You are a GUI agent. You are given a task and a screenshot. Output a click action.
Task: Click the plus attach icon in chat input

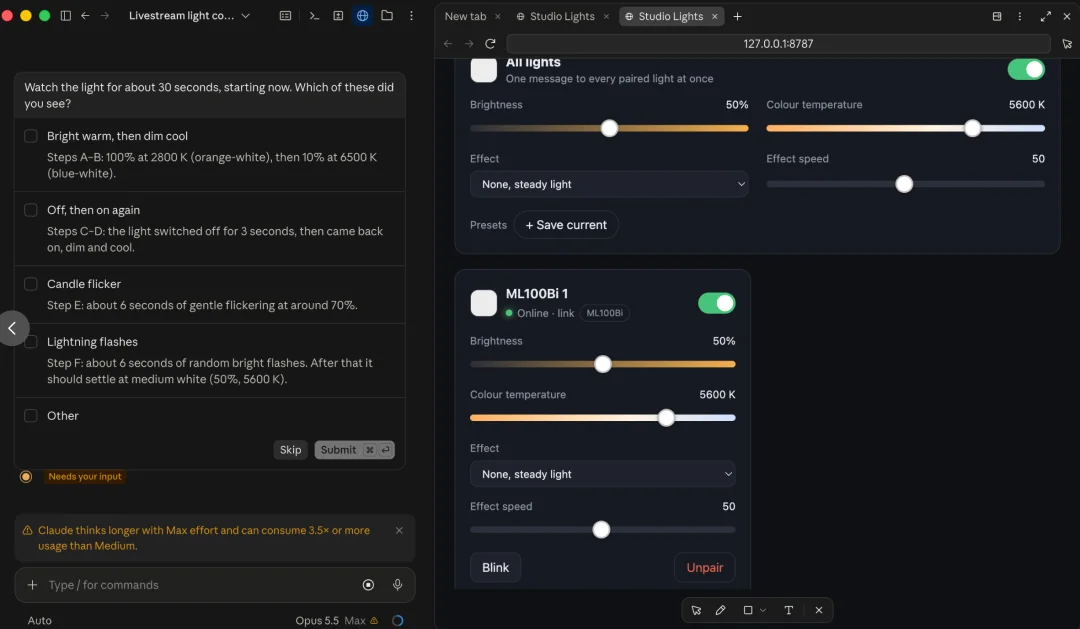click(32, 584)
